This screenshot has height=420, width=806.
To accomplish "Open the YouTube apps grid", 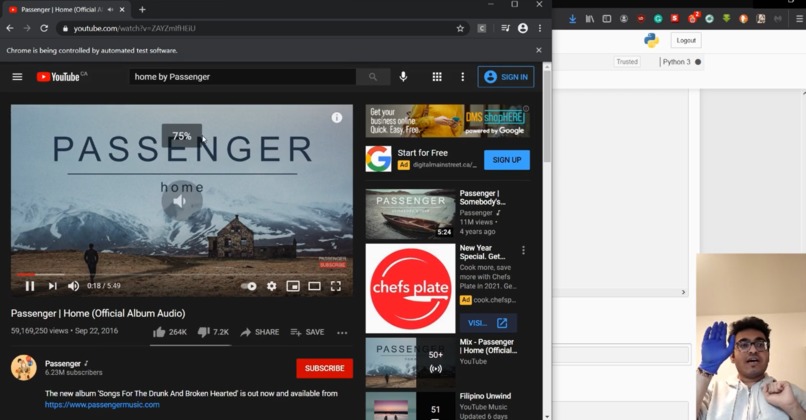I will [x=437, y=77].
